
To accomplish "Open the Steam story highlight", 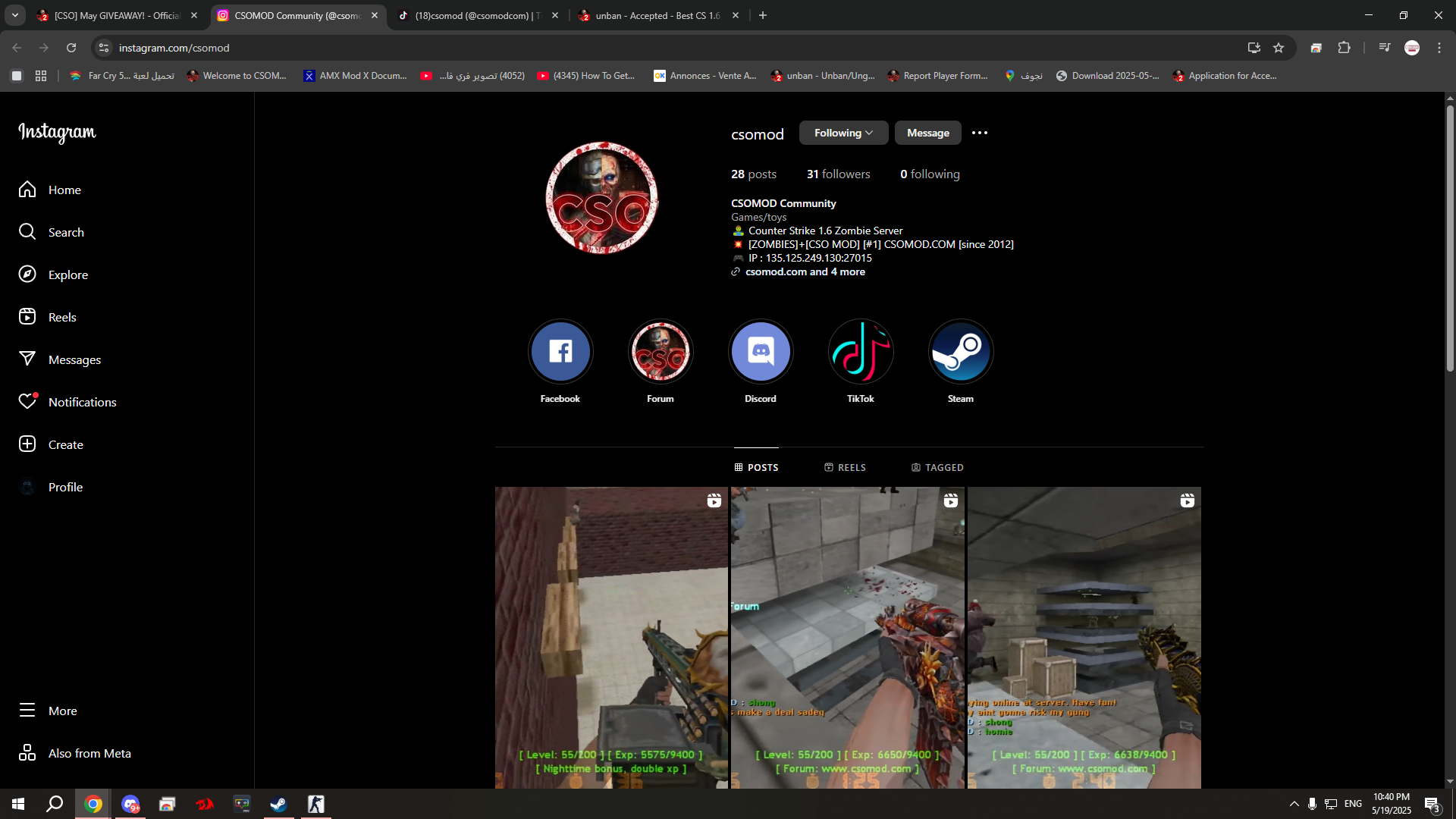I will pos(960,352).
